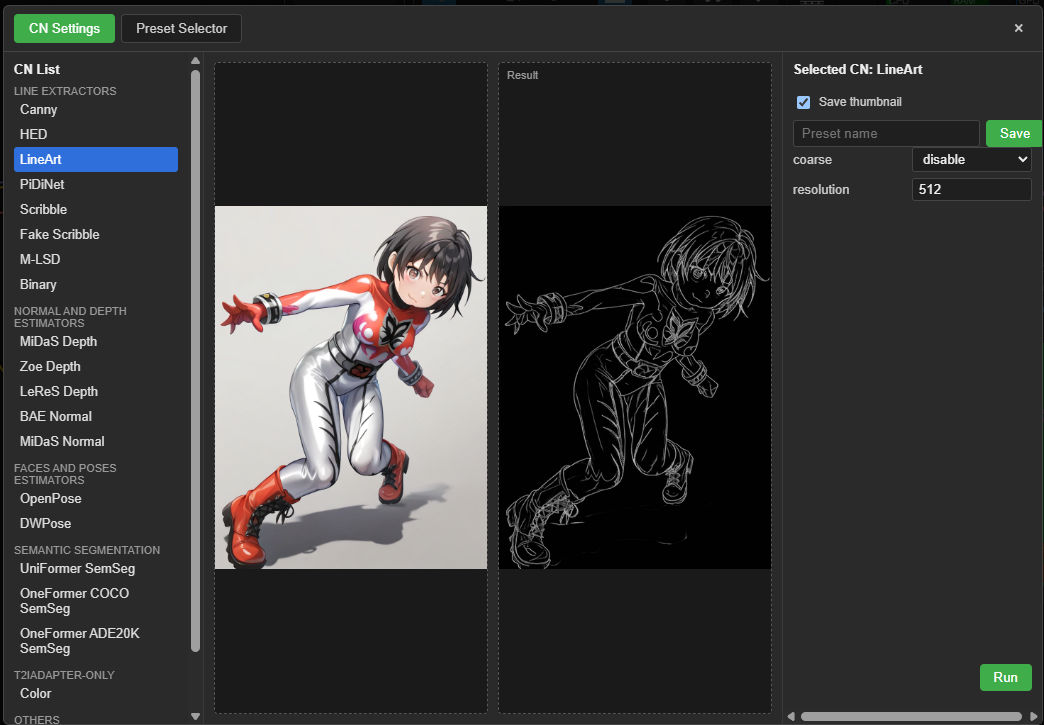This screenshot has height=725, width=1044.
Task: Click the NORMAL AND DEPTH ESTIMATORS heading
Action: point(71,317)
